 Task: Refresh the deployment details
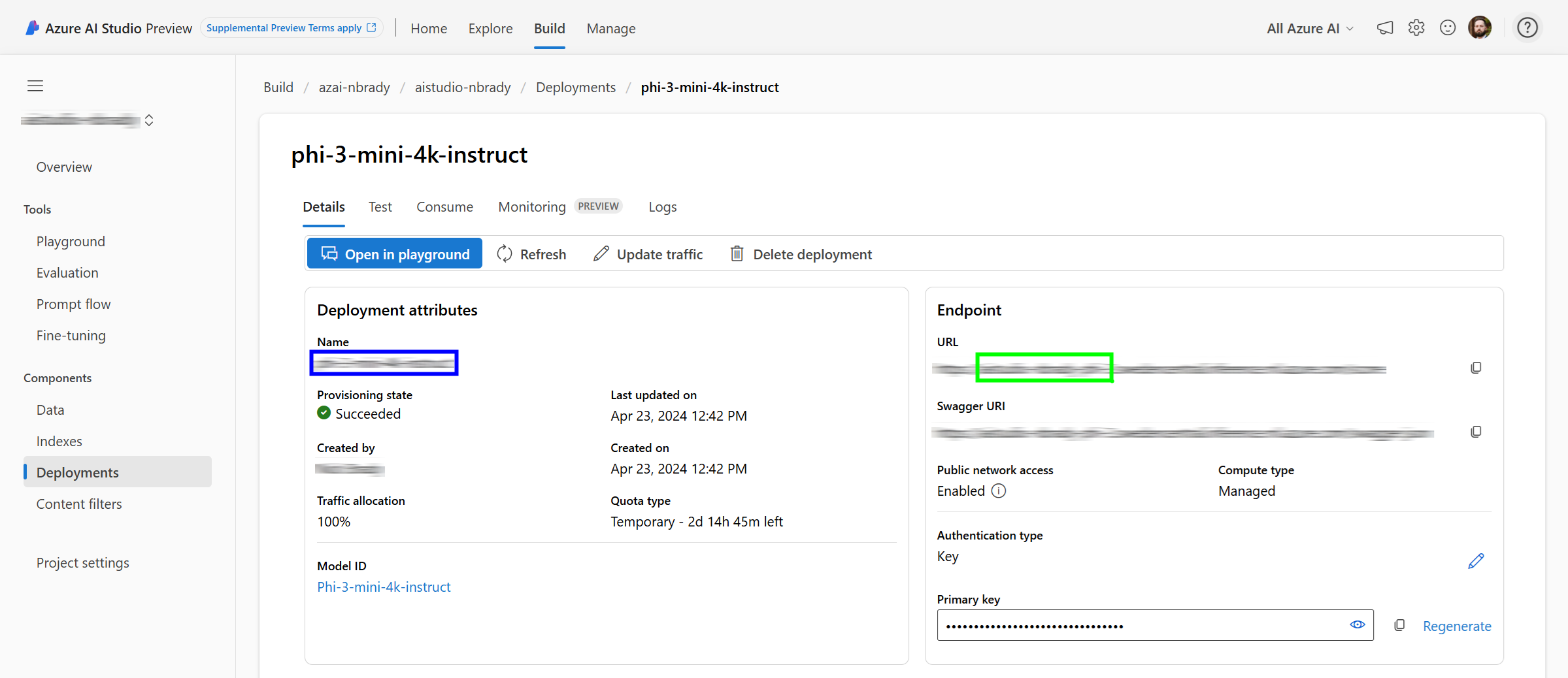pos(531,253)
